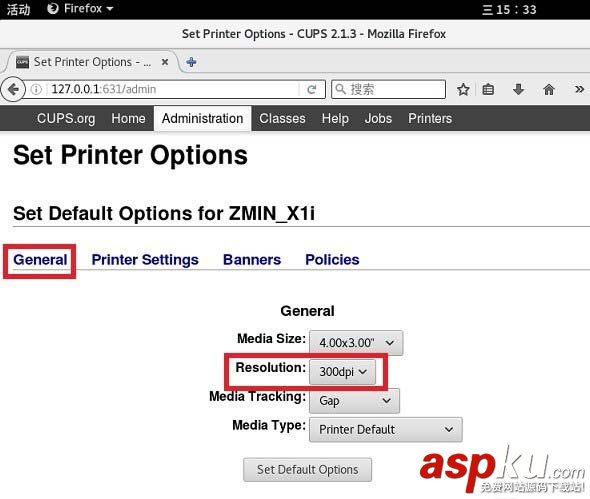The width and height of the screenshot is (590, 499).
Task: Open the Media Size dropdown
Action: pyautogui.click(x=356, y=343)
